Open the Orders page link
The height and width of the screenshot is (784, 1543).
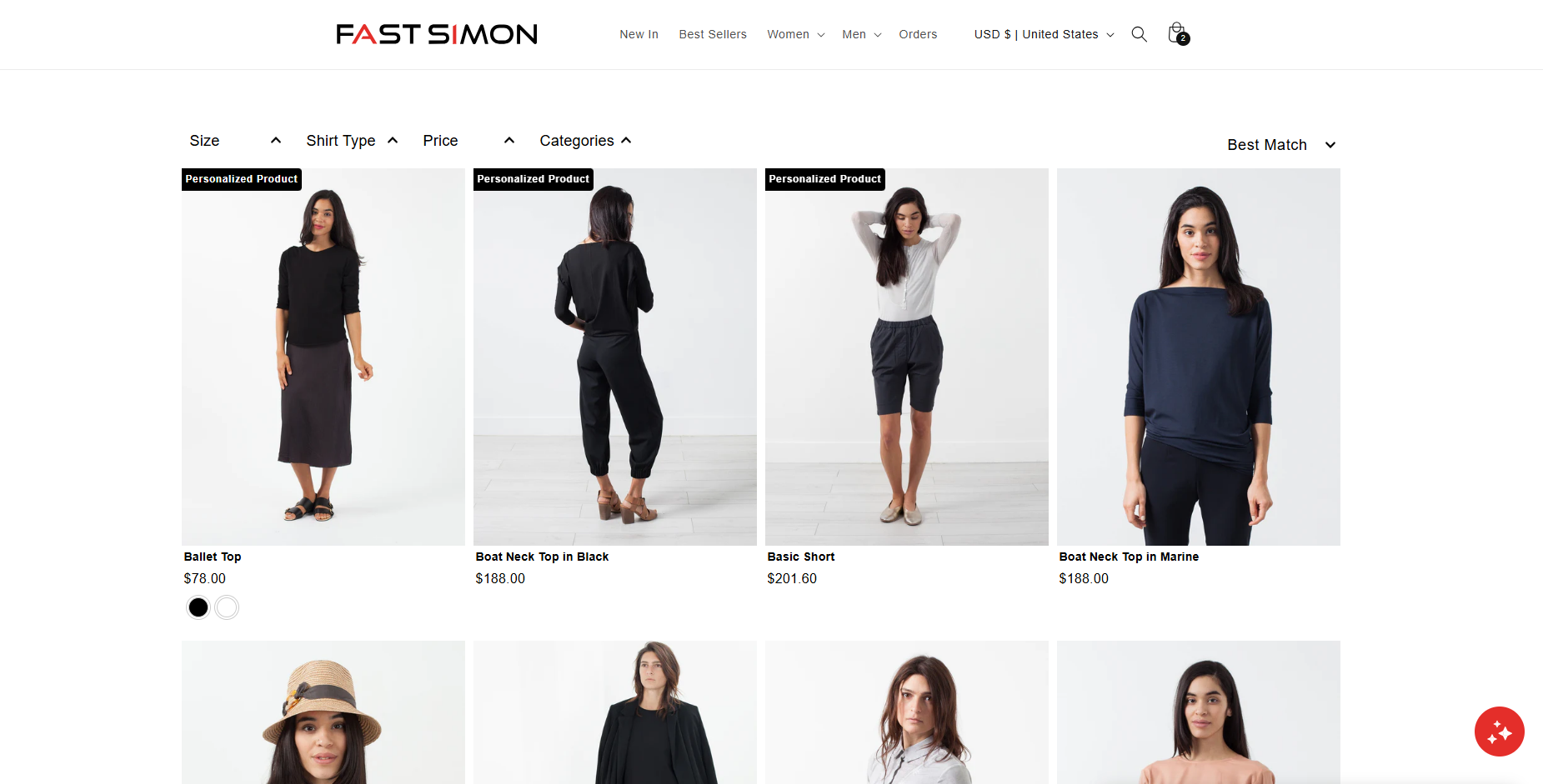[918, 34]
